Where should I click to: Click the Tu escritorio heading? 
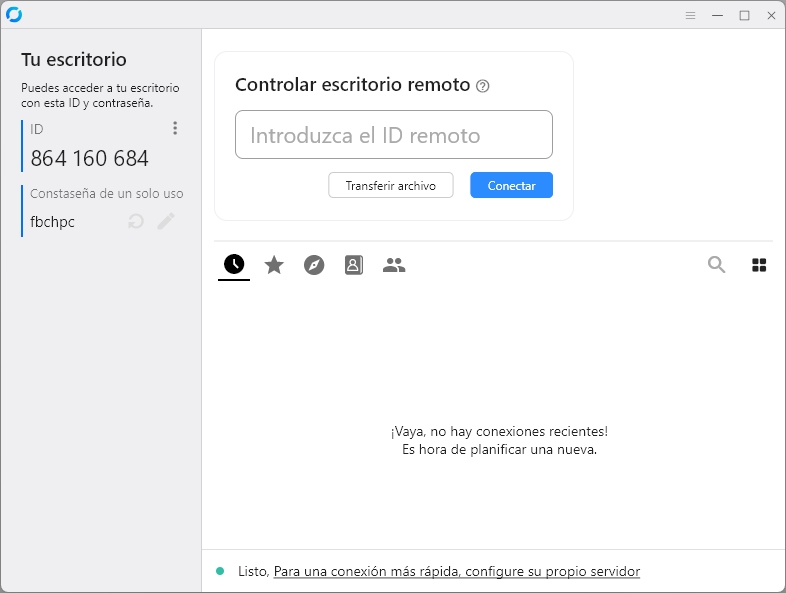[74, 60]
